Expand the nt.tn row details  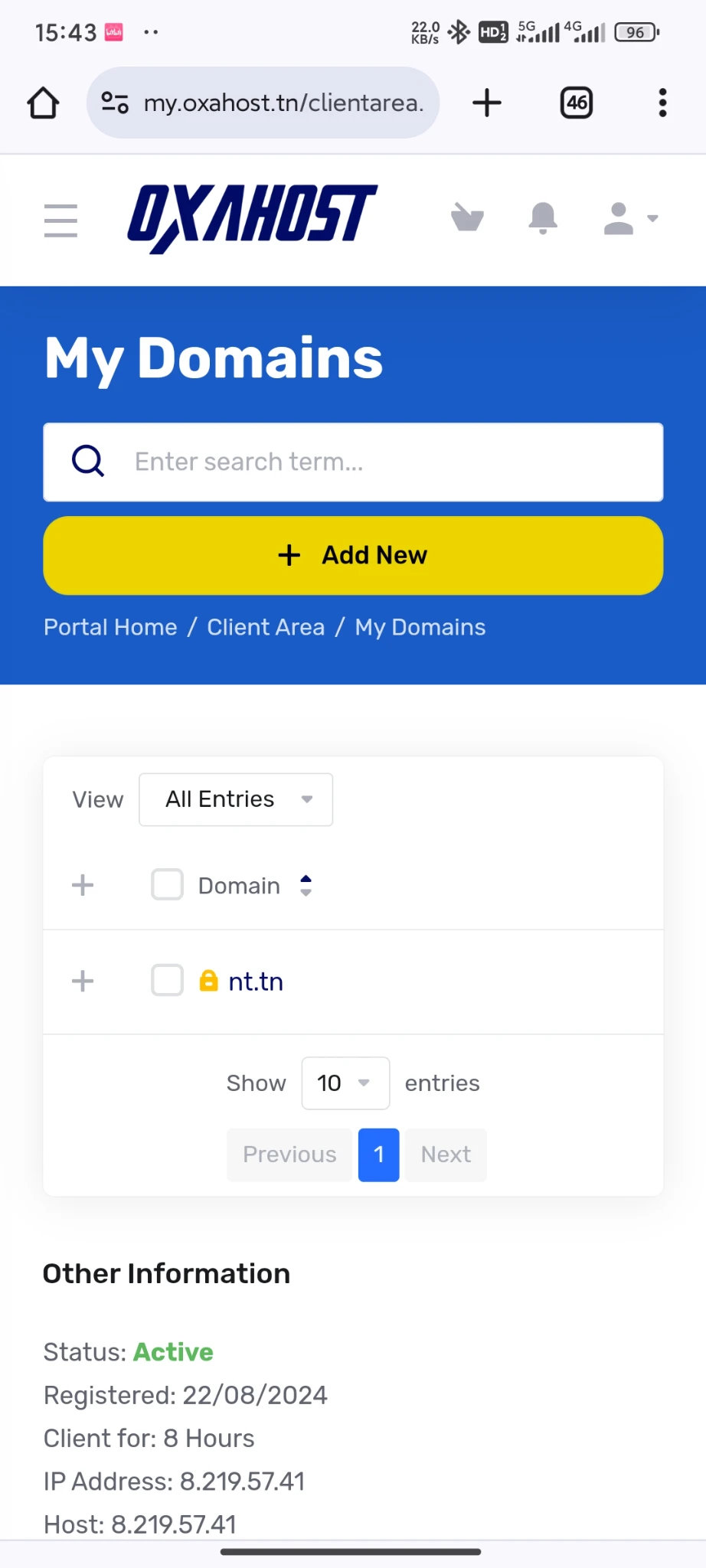[x=83, y=981]
